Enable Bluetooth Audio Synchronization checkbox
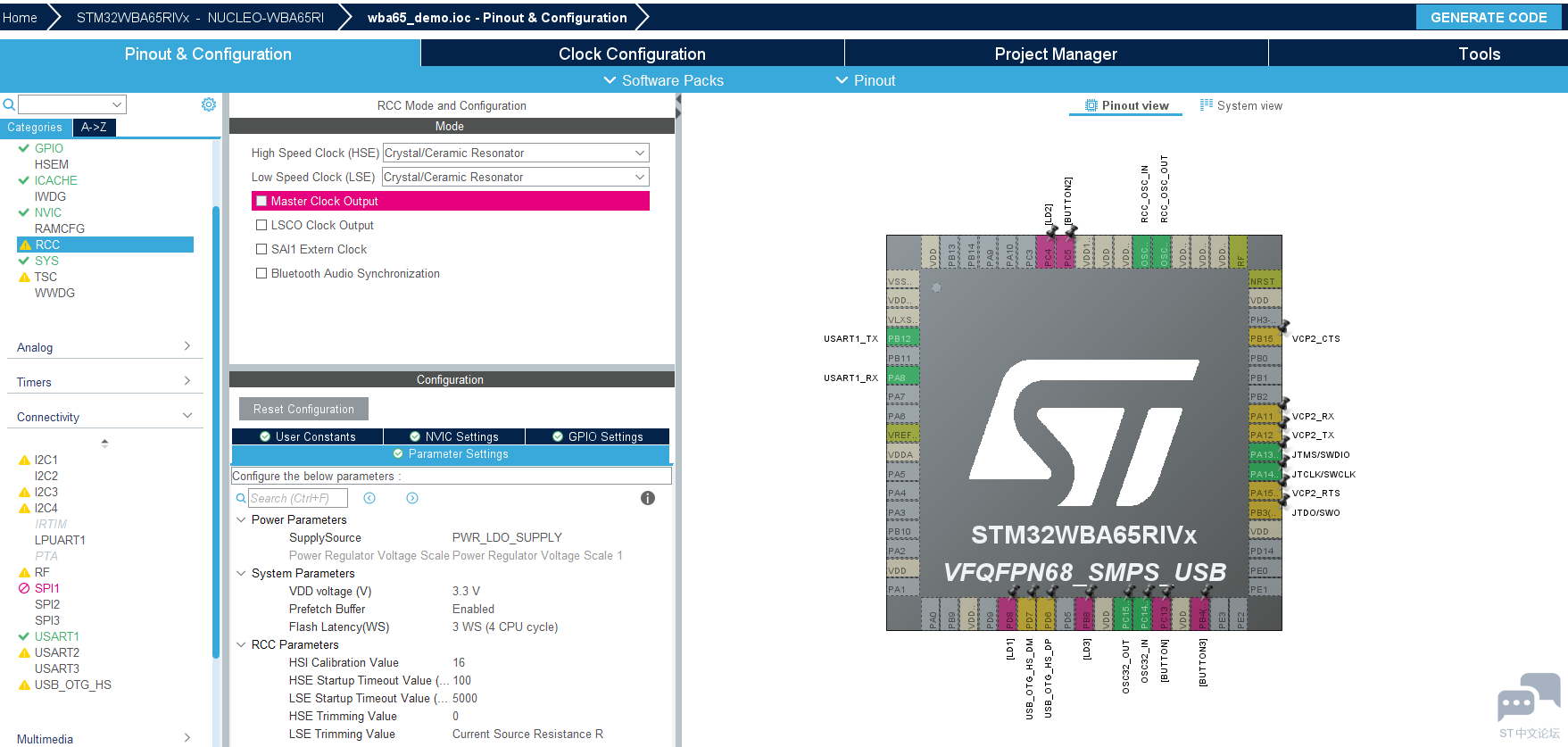Viewport: 1568px width, 747px height. click(261, 273)
